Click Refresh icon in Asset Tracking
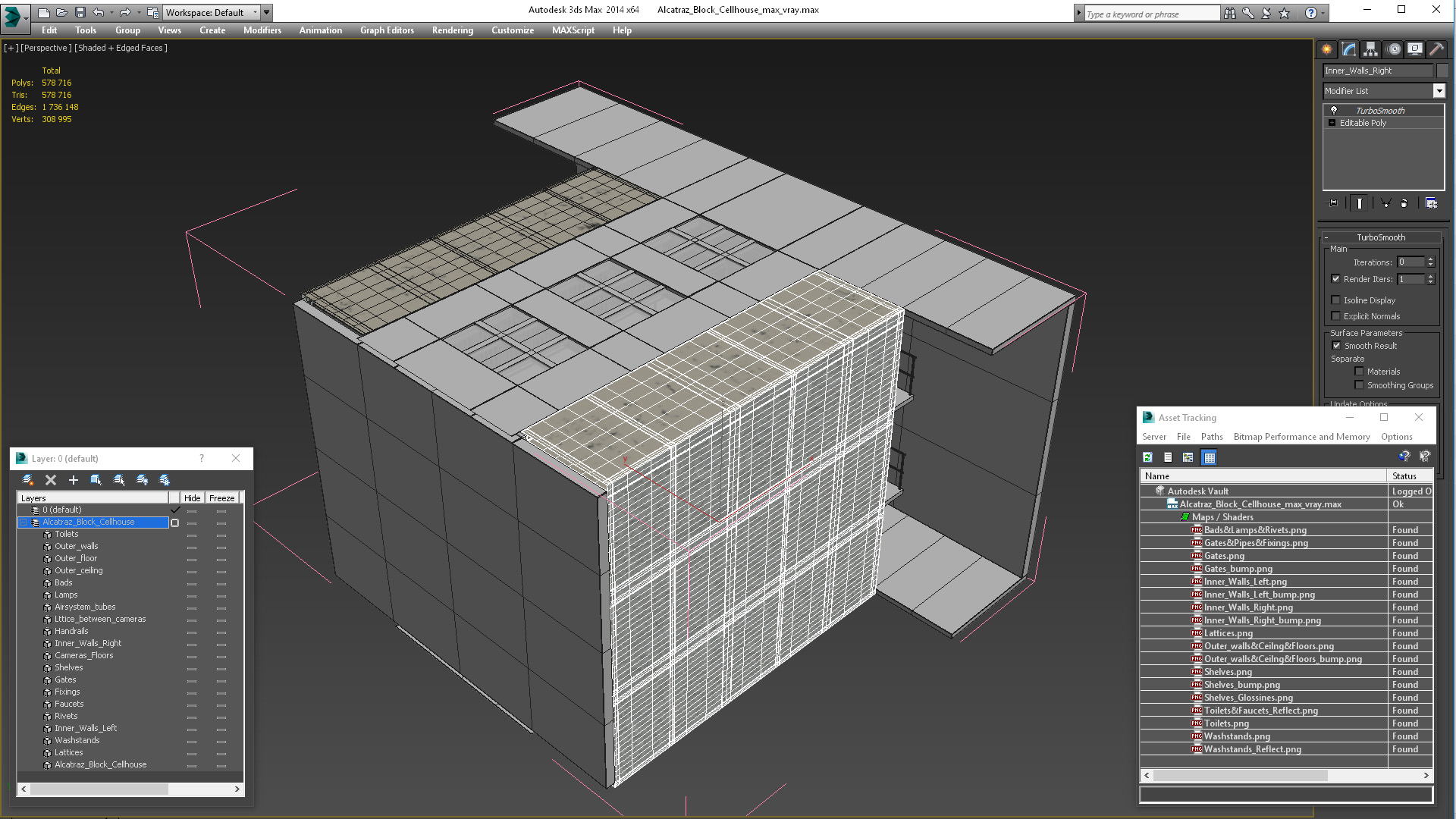1456x819 pixels. pos(1148,457)
